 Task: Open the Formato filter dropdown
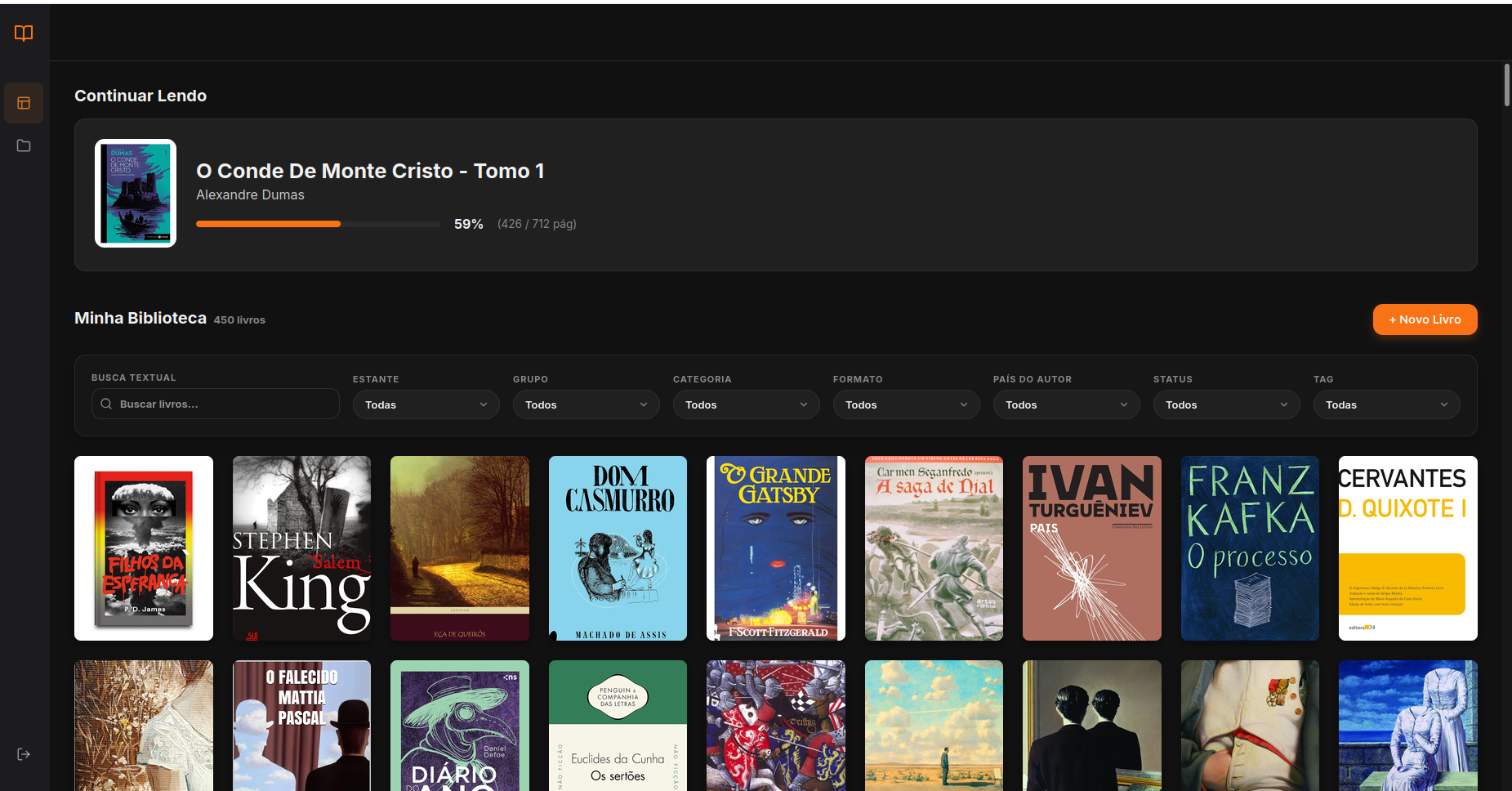coord(906,404)
